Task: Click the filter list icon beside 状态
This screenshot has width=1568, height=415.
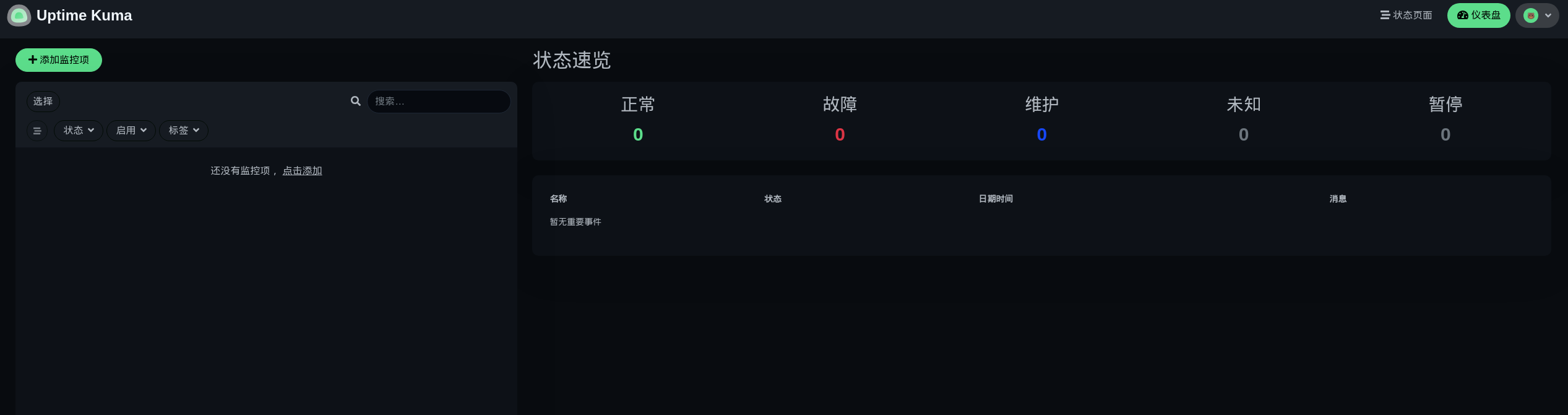Action: click(37, 131)
